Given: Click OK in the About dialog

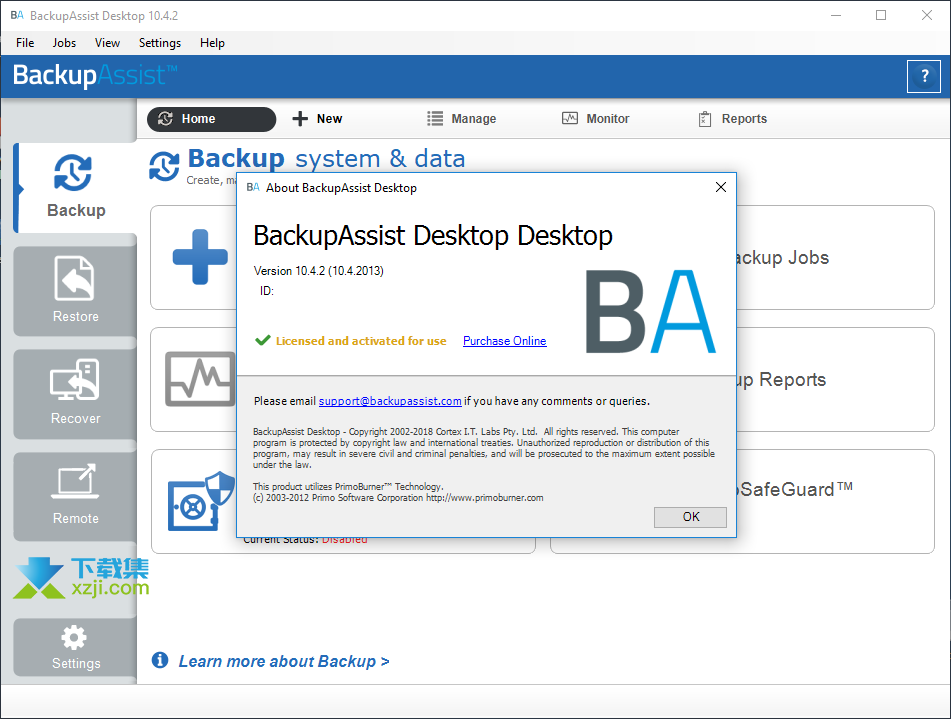Looking at the screenshot, I should 690,517.
